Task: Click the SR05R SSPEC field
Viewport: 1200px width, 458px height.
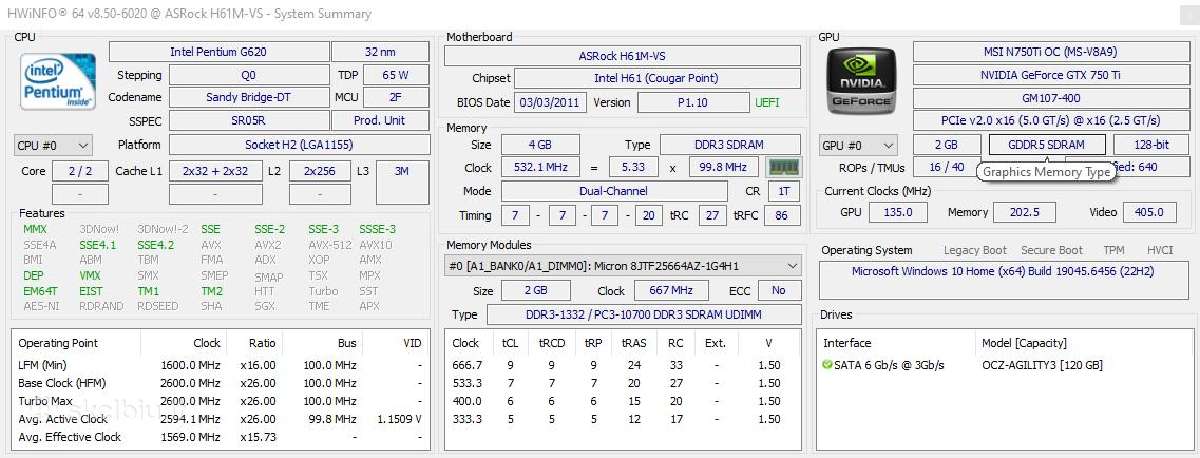Action: (248, 120)
